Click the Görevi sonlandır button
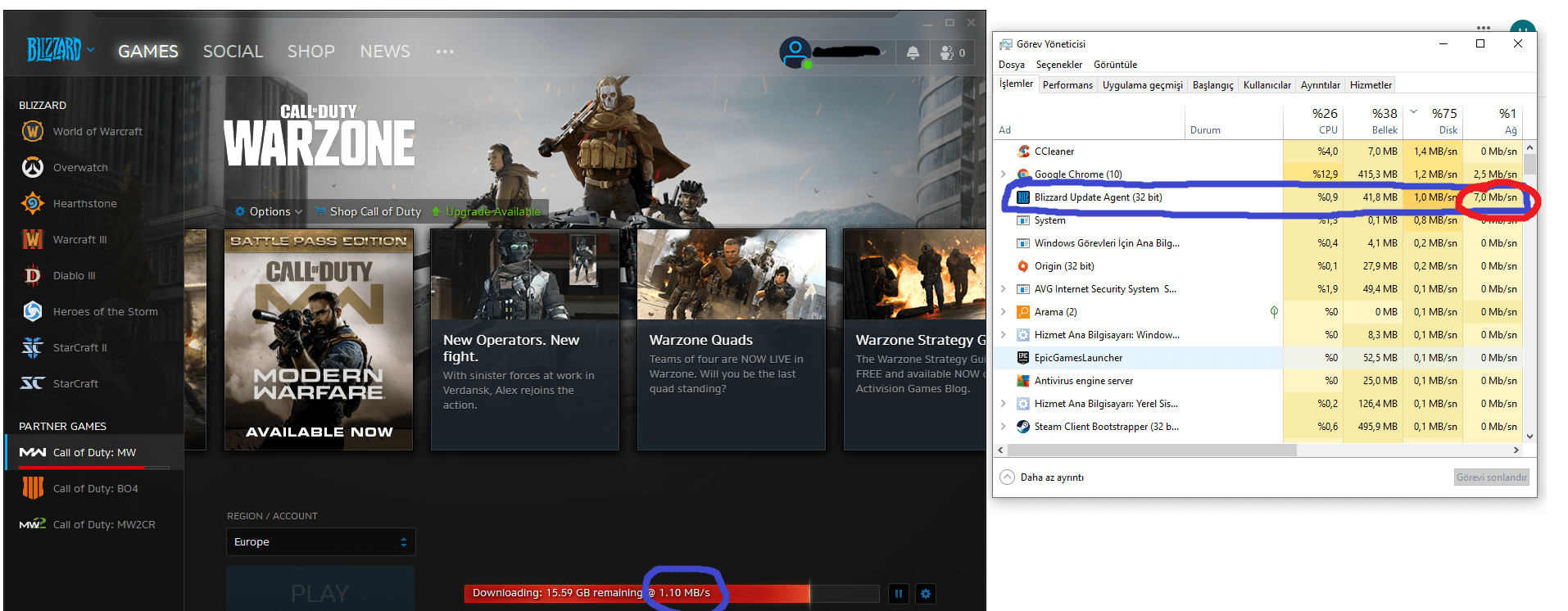This screenshot has width=1568, height=611. tap(1492, 477)
